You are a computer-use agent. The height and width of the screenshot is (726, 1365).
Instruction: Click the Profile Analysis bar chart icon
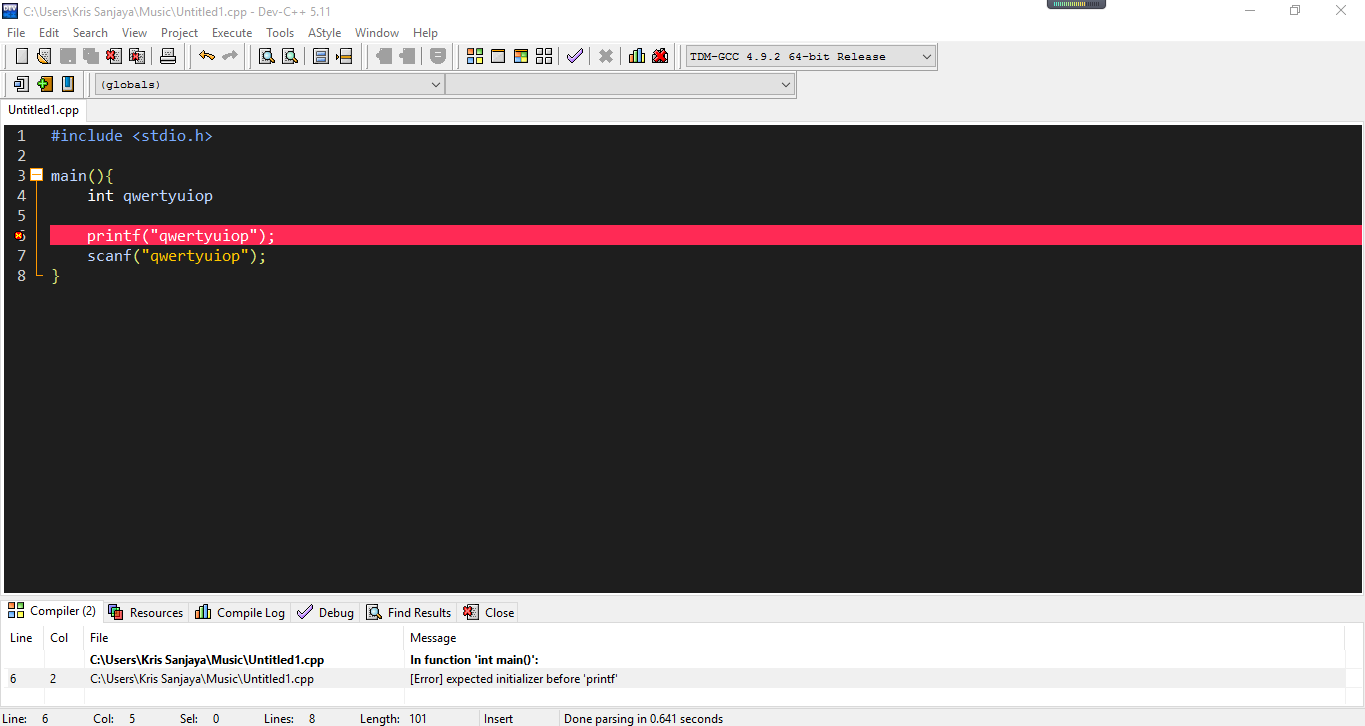point(637,56)
